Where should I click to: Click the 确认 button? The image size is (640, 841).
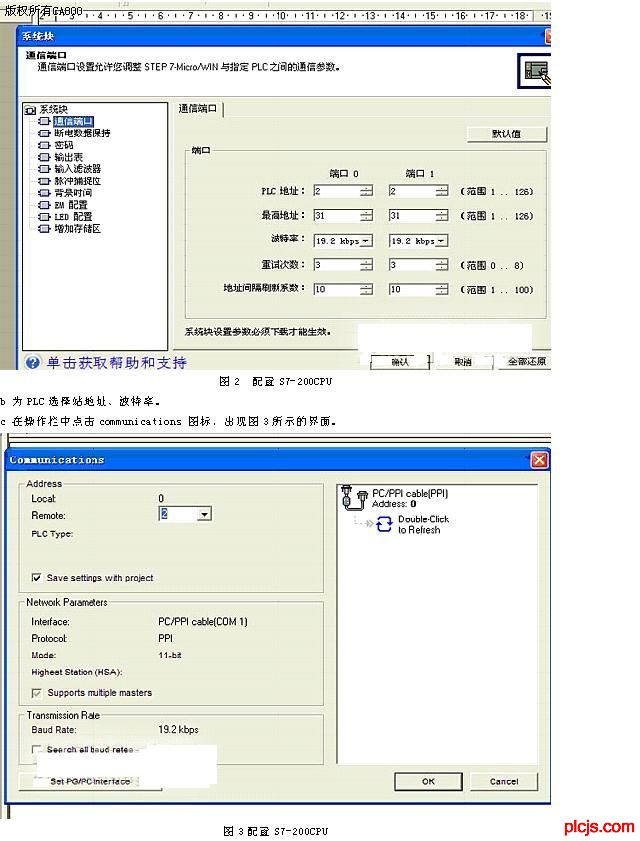tap(400, 362)
